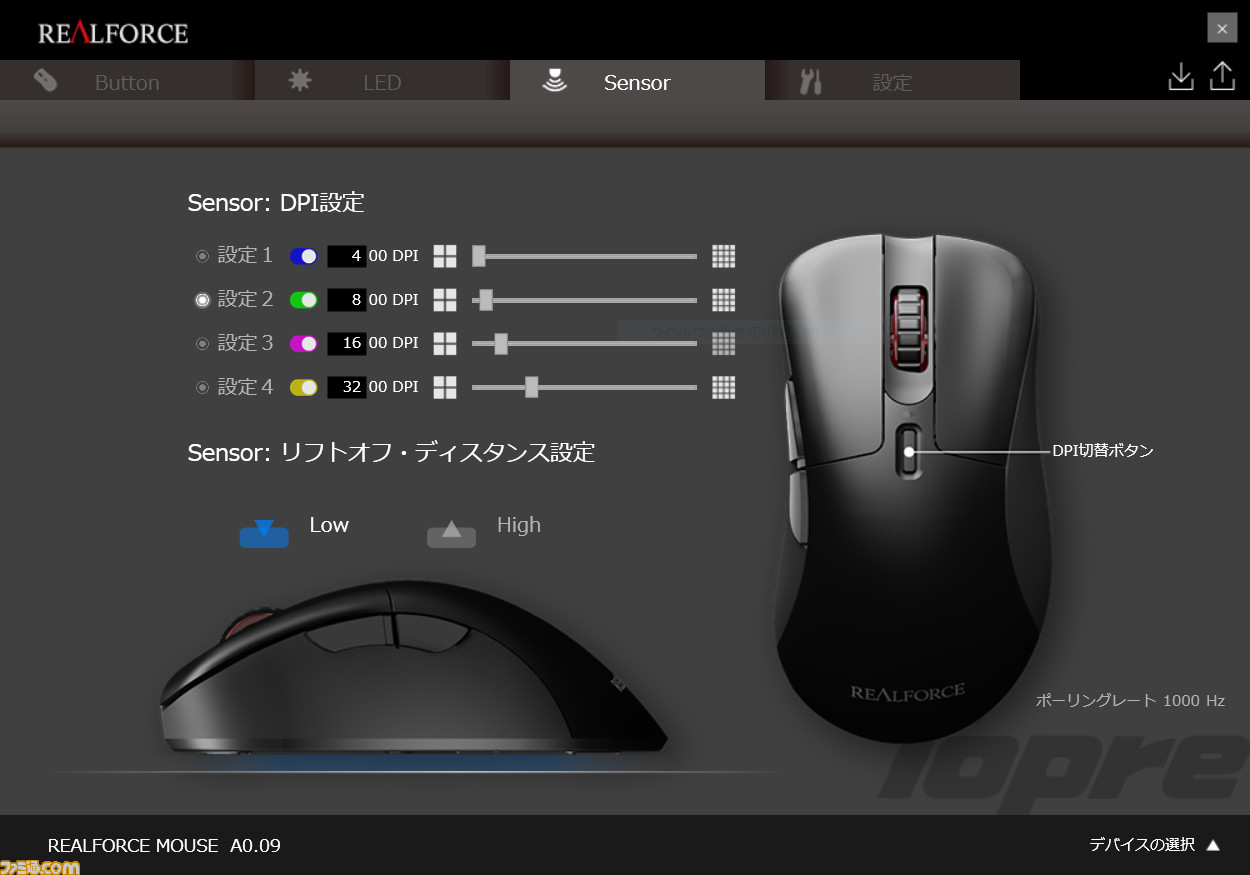This screenshot has height=875, width=1250.
Task: Click the Low label text
Action: click(329, 525)
